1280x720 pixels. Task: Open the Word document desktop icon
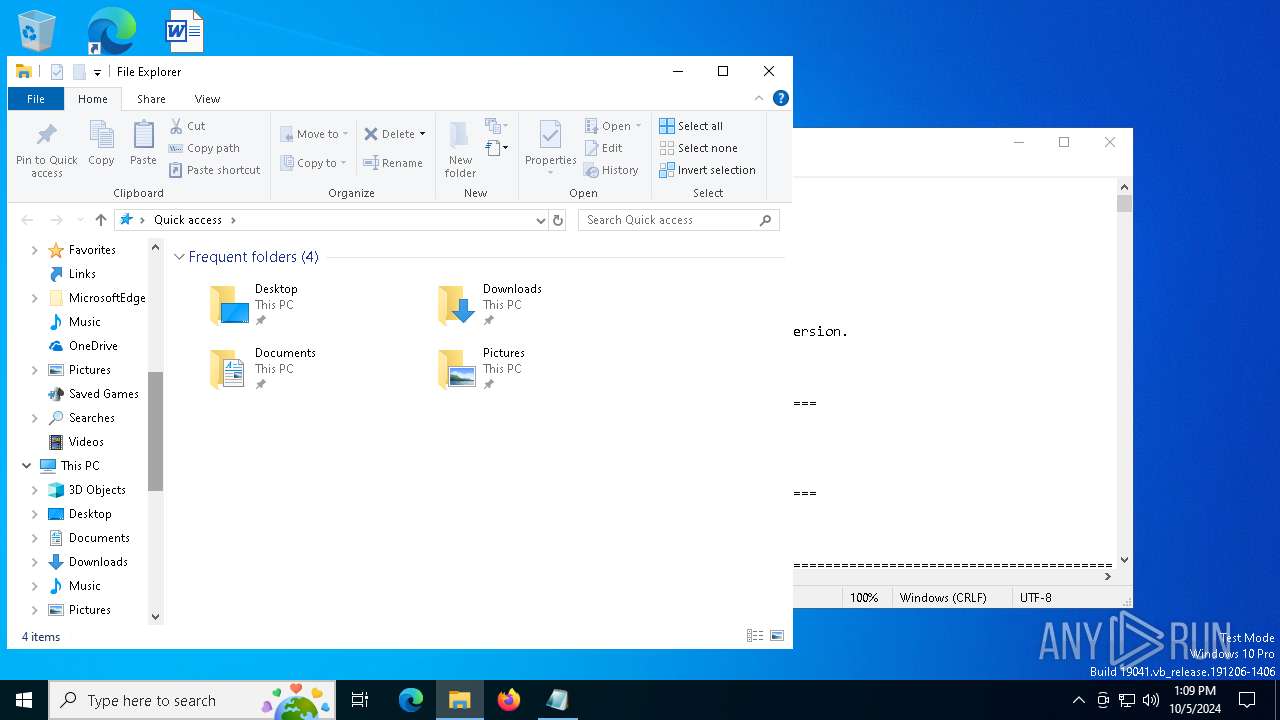click(x=185, y=31)
